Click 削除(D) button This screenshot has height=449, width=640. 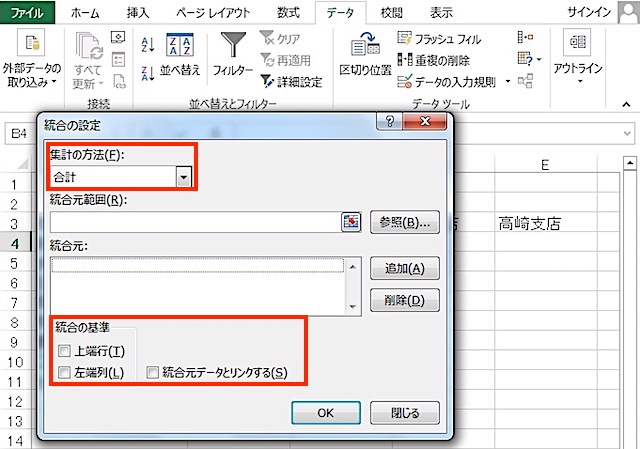(404, 300)
